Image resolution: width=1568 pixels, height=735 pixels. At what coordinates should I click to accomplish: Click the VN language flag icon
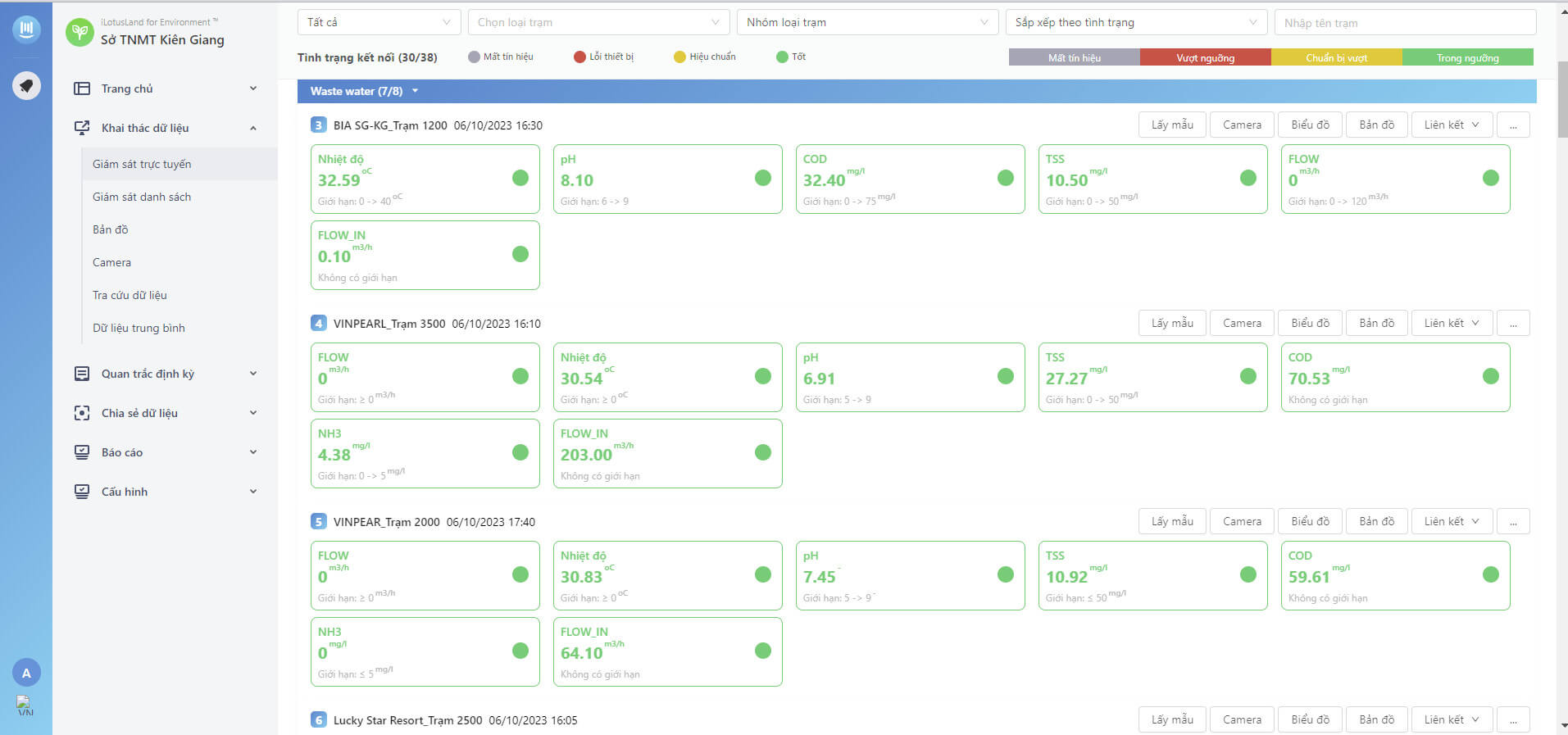coord(25,706)
